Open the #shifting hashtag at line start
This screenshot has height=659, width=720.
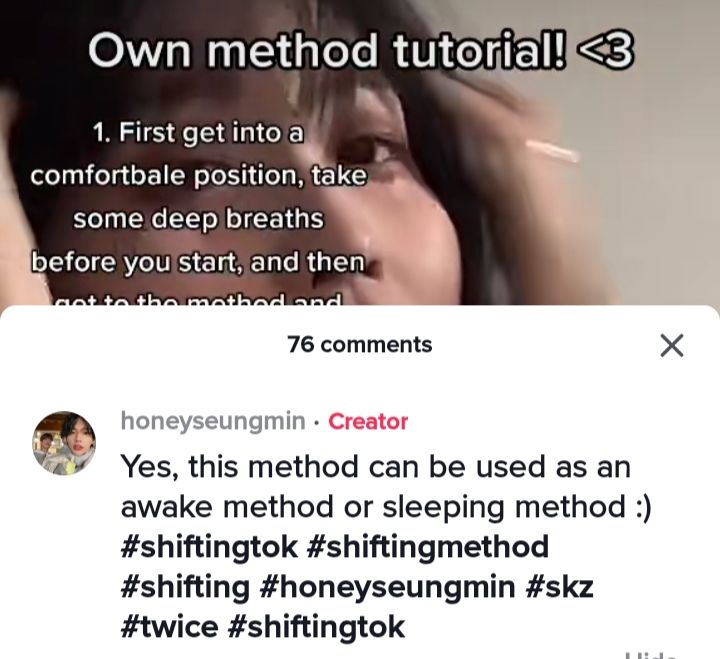point(186,586)
